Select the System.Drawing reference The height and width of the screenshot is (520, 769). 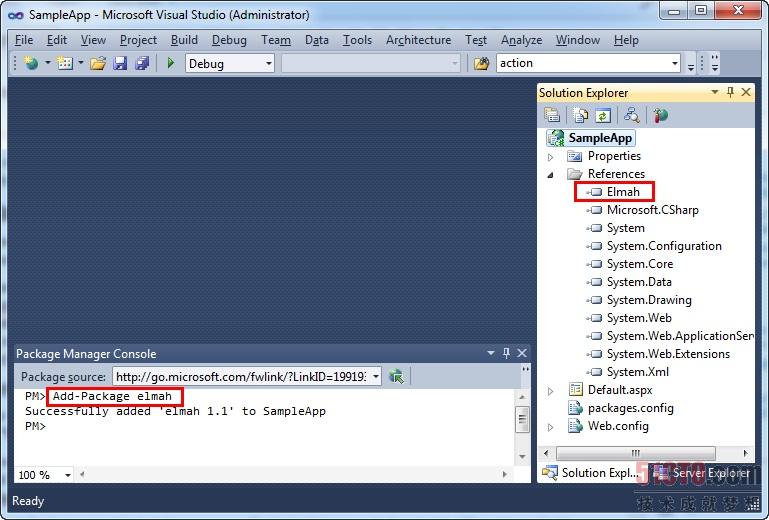pyautogui.click(x=649, y=300)
